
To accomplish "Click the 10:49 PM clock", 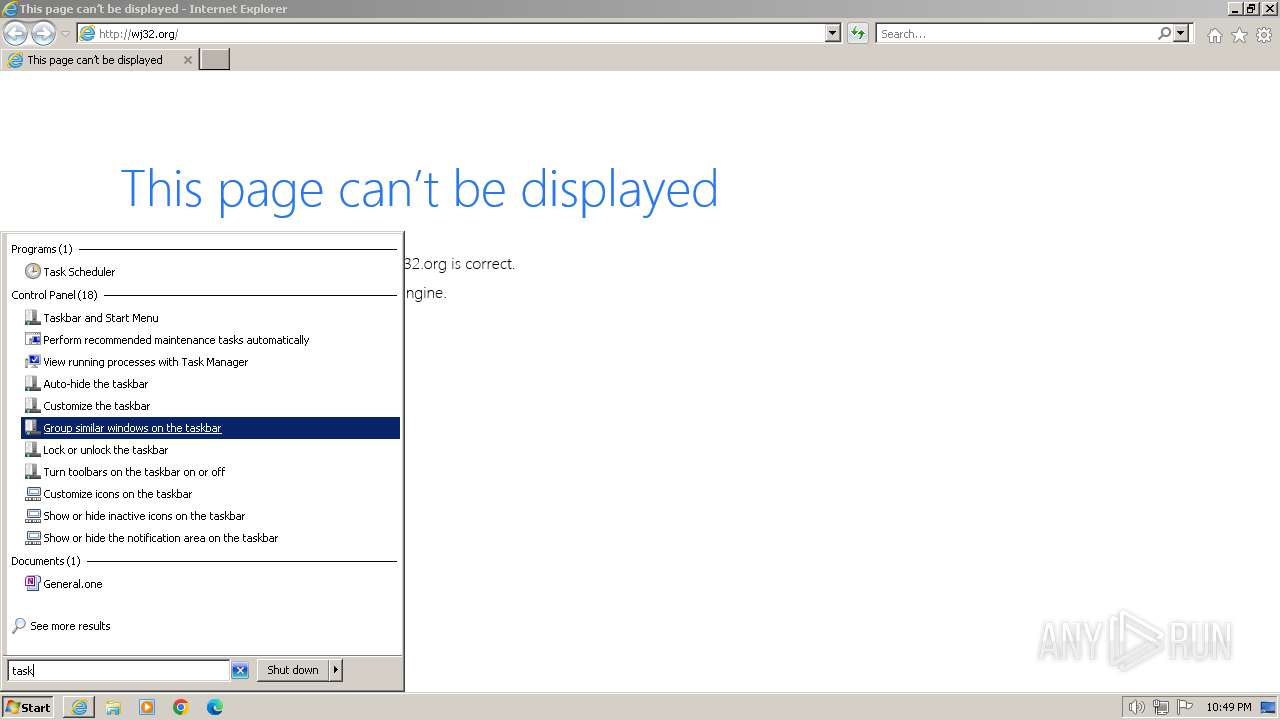I will coord(1228,707).
